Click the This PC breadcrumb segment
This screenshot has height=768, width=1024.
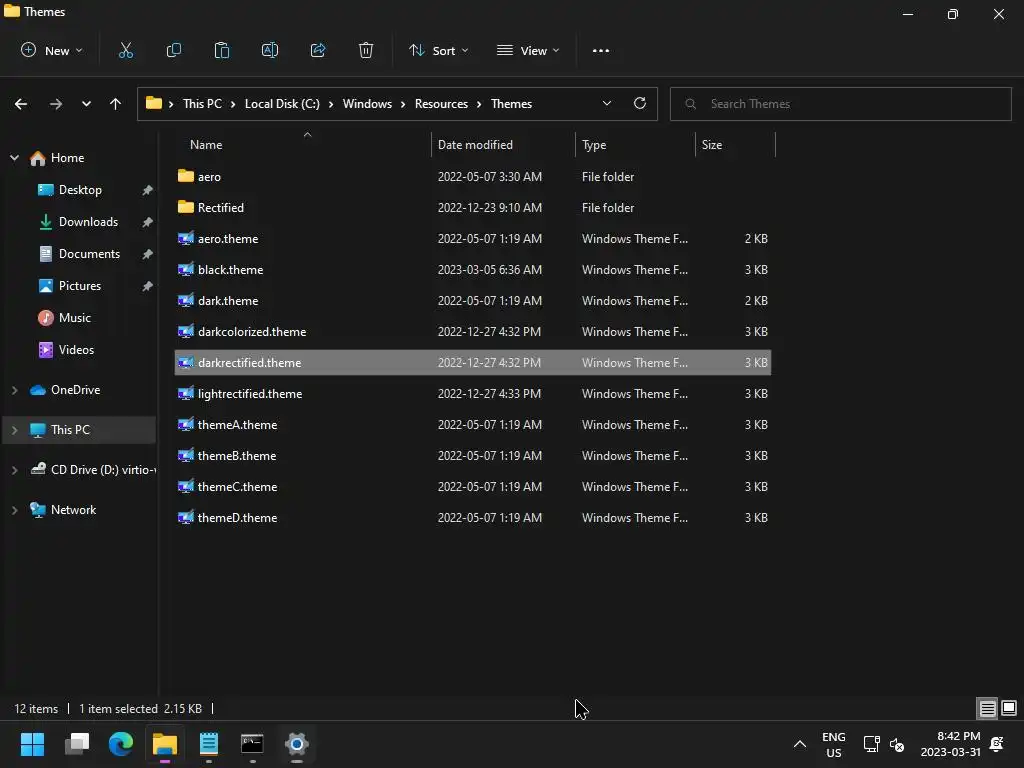click(202, 104)
